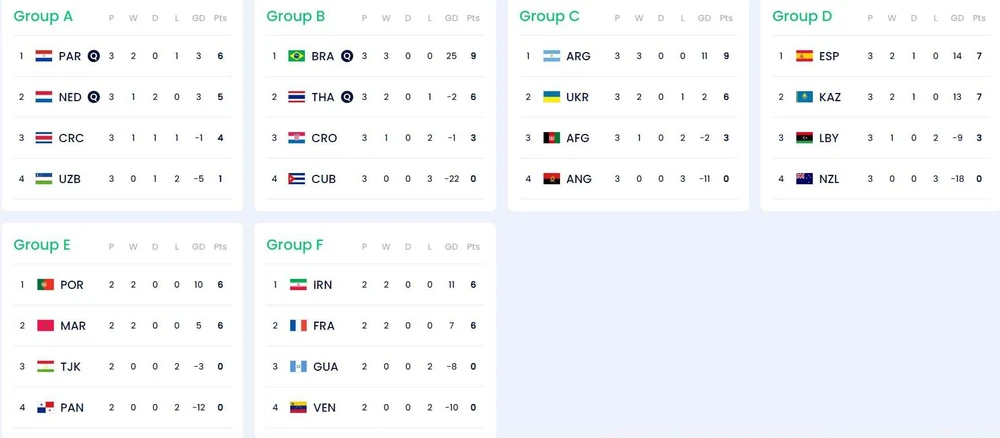This screenshot has height=438, width=1000.
Task: Click the qualified Q badge beside PAR
Action: coord(94,56)
